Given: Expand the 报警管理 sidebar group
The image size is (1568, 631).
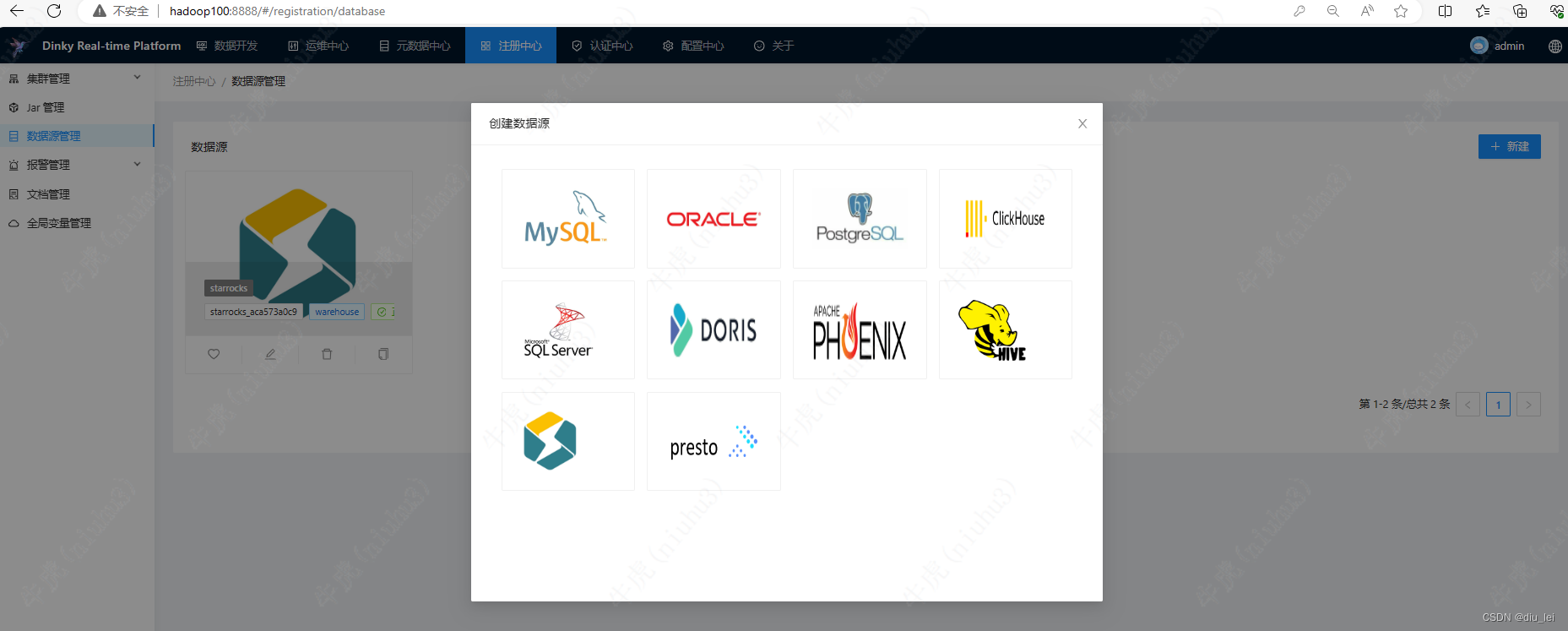Looking at the screenshot, I should 77,165.
